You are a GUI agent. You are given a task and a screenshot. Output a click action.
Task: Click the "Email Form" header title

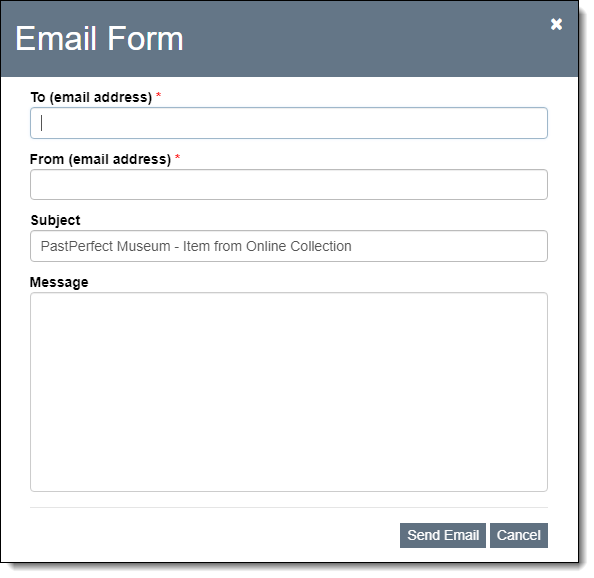[x=99, y=38]
